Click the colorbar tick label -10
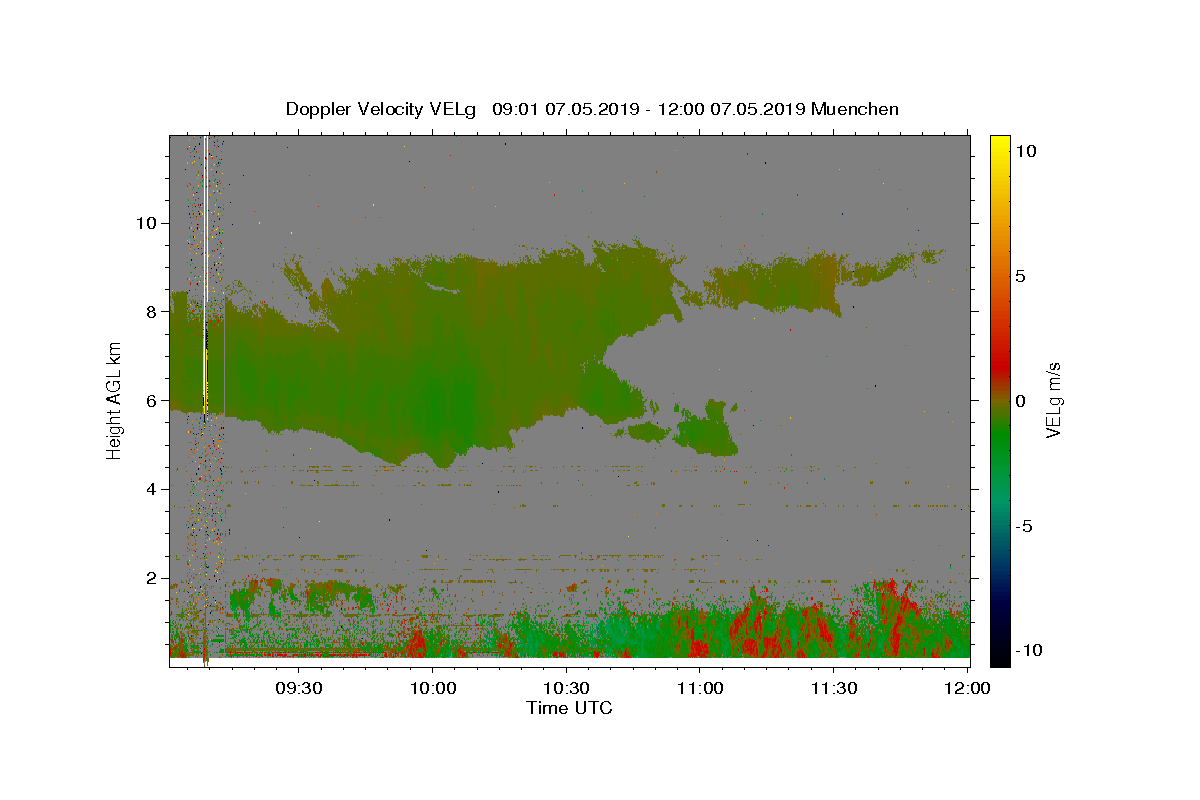The width and height of the screenshot is (1200, 800). point(1029,650)
